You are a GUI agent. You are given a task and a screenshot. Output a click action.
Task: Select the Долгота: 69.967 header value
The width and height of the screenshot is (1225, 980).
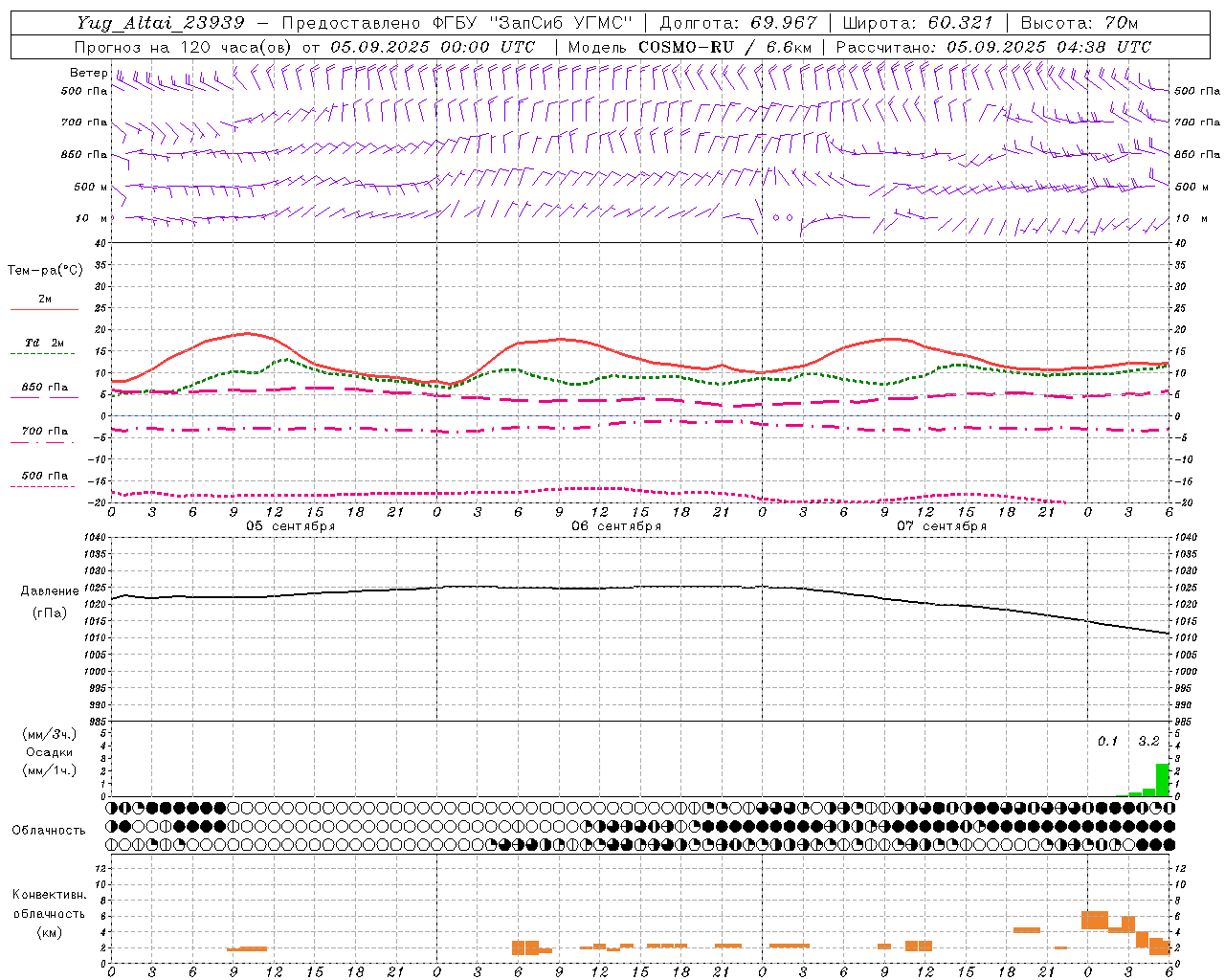coord(739,23)
